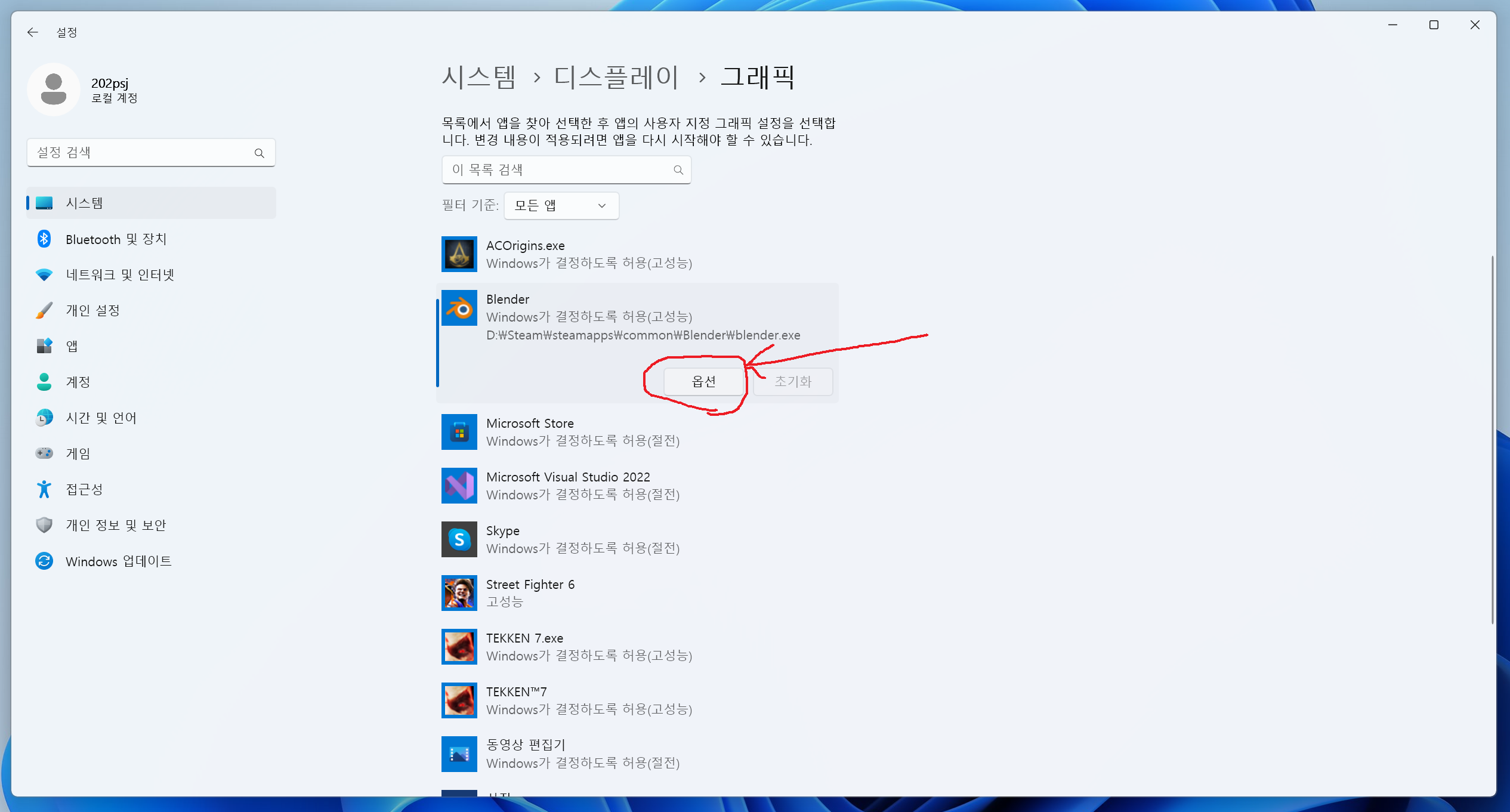
Task: Click the Blender app icon
Action: (459, 308)
